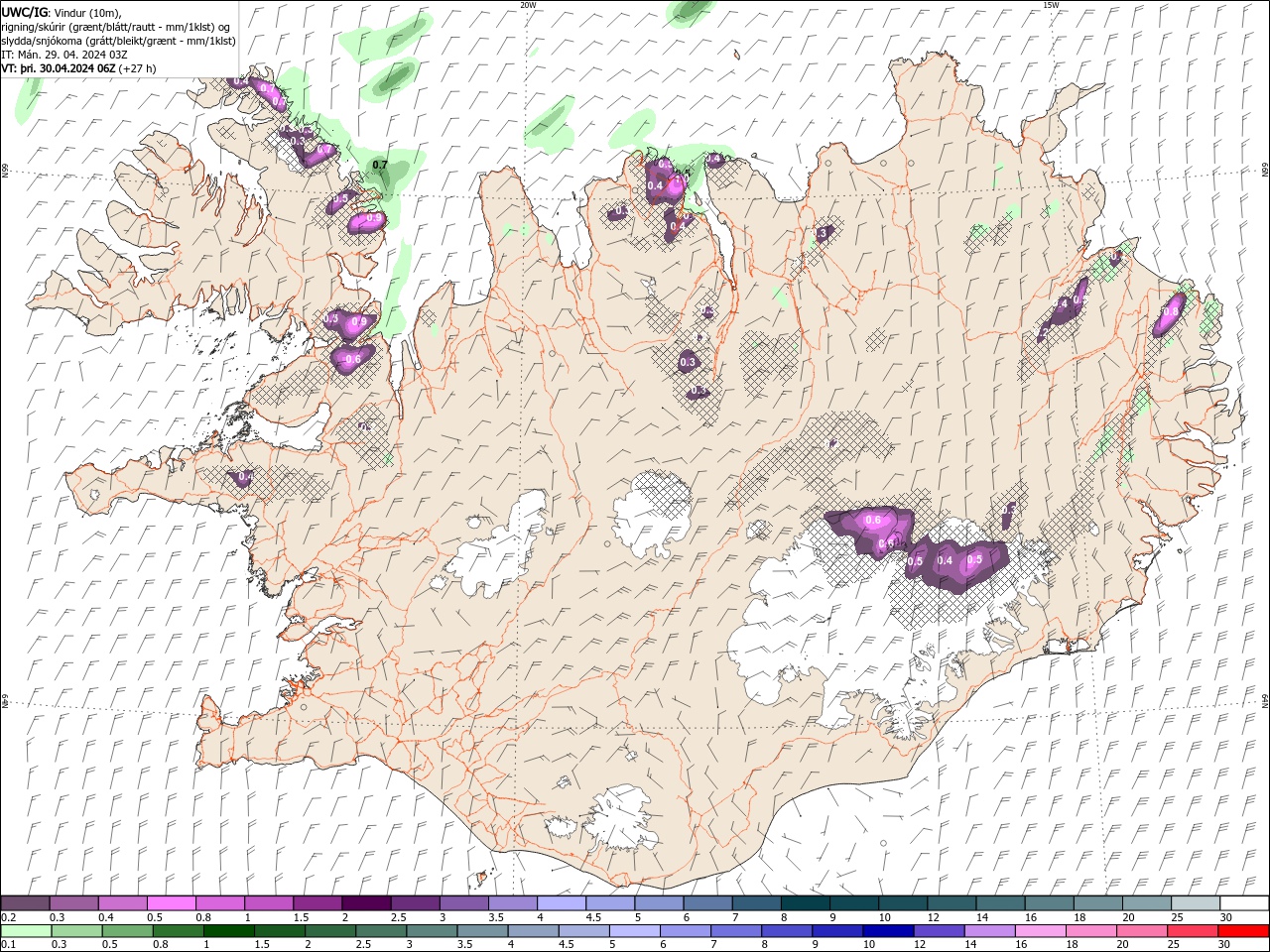This screenshot has width=1270, height=952.
Task: Select the bright pink 0.5 swatch, upper legend
Action: point(172,903)
